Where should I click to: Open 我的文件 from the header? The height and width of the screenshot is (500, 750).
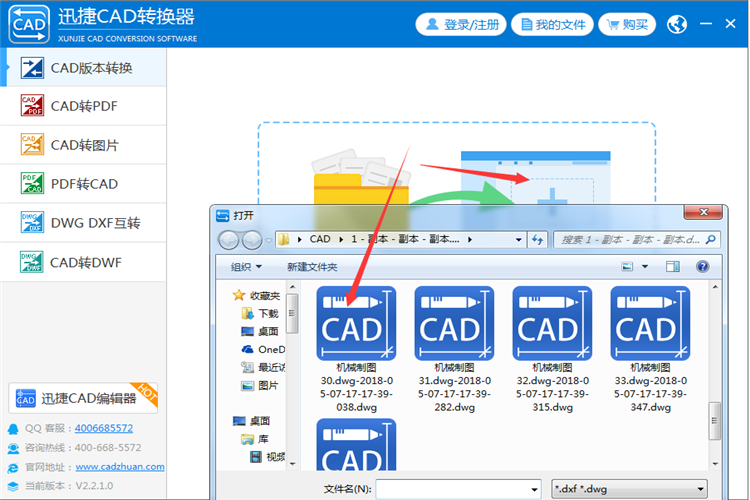point(552,24)
